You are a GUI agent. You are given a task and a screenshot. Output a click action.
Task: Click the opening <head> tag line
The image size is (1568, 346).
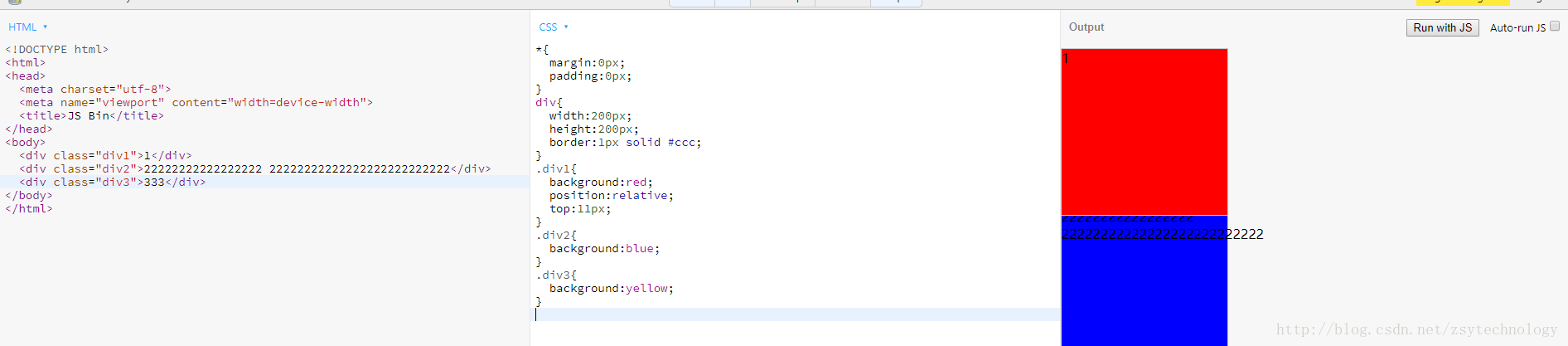[26, 76]
